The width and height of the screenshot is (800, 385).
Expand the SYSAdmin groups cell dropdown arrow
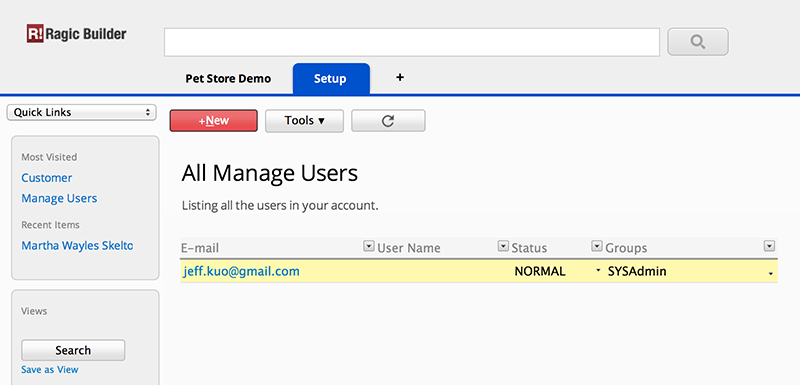[x=770, y=274]
